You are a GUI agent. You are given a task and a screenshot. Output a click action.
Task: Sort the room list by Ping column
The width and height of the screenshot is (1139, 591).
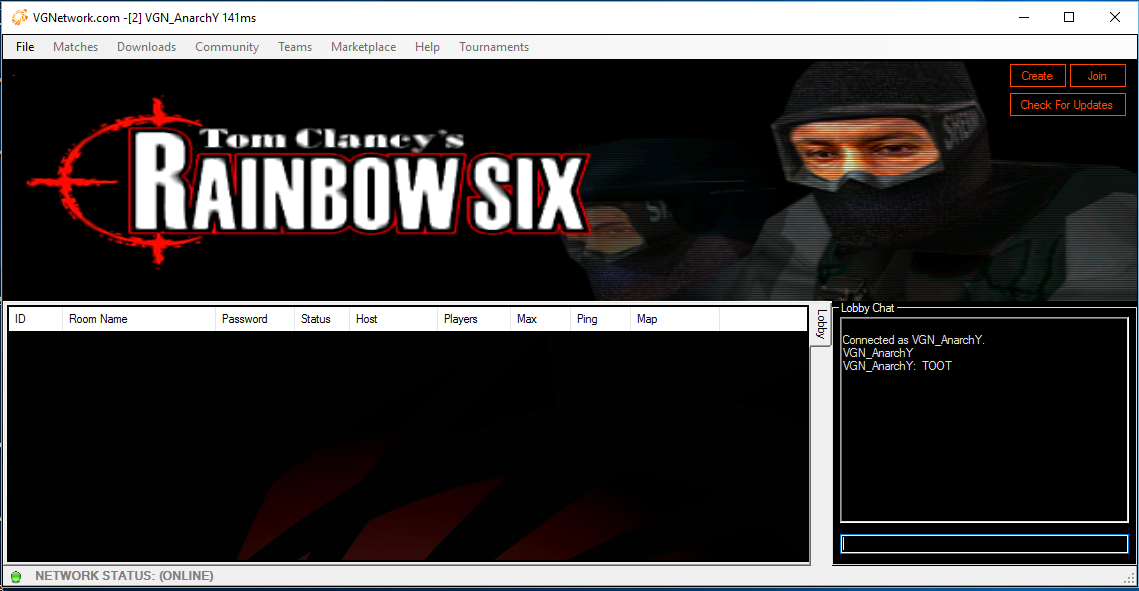coord(600,319)
